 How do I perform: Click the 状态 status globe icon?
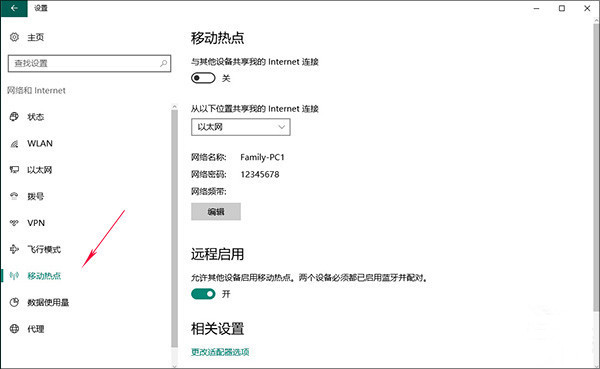[x=14, y=116]
